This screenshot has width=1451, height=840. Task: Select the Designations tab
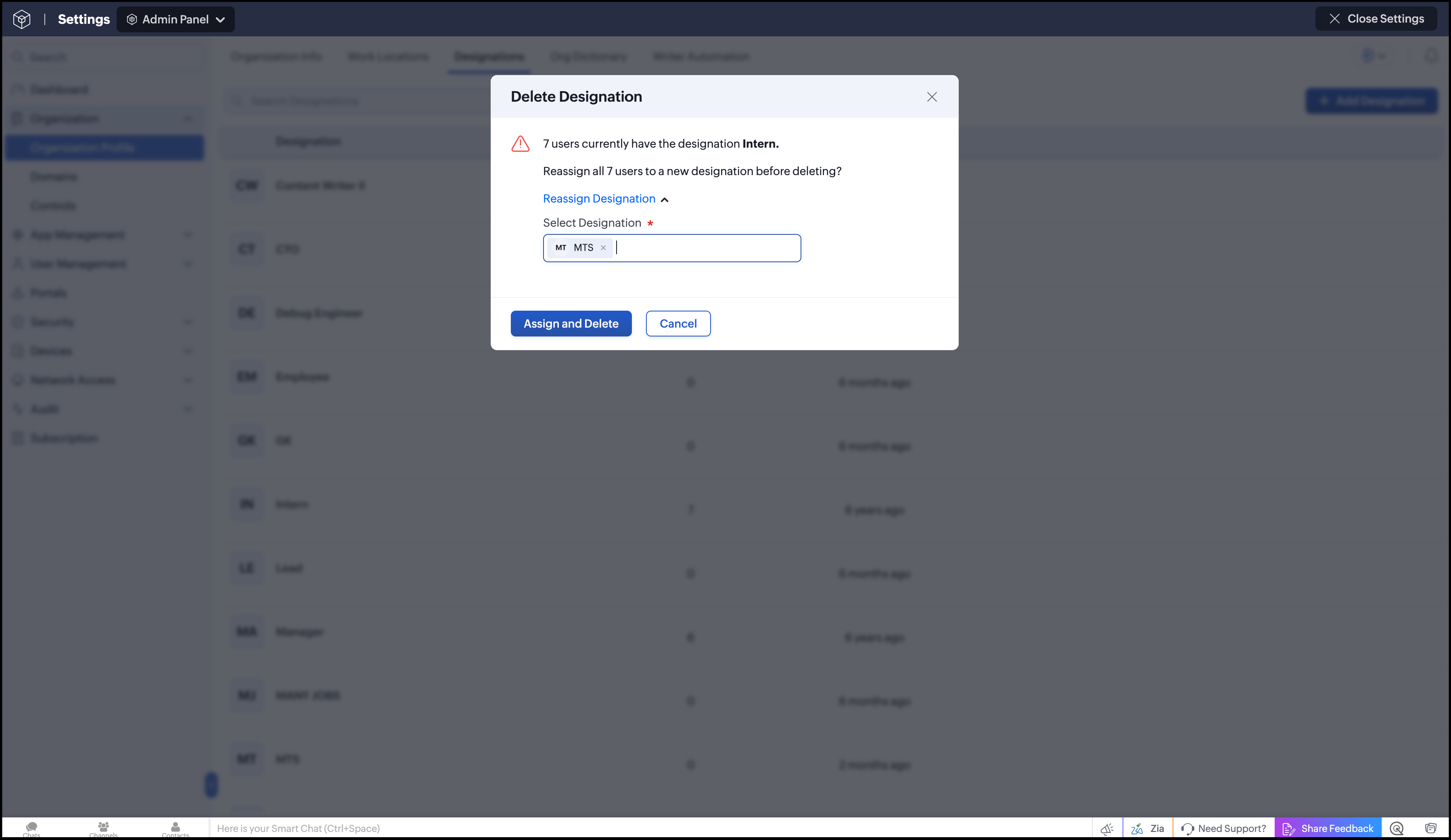[489, 56]
